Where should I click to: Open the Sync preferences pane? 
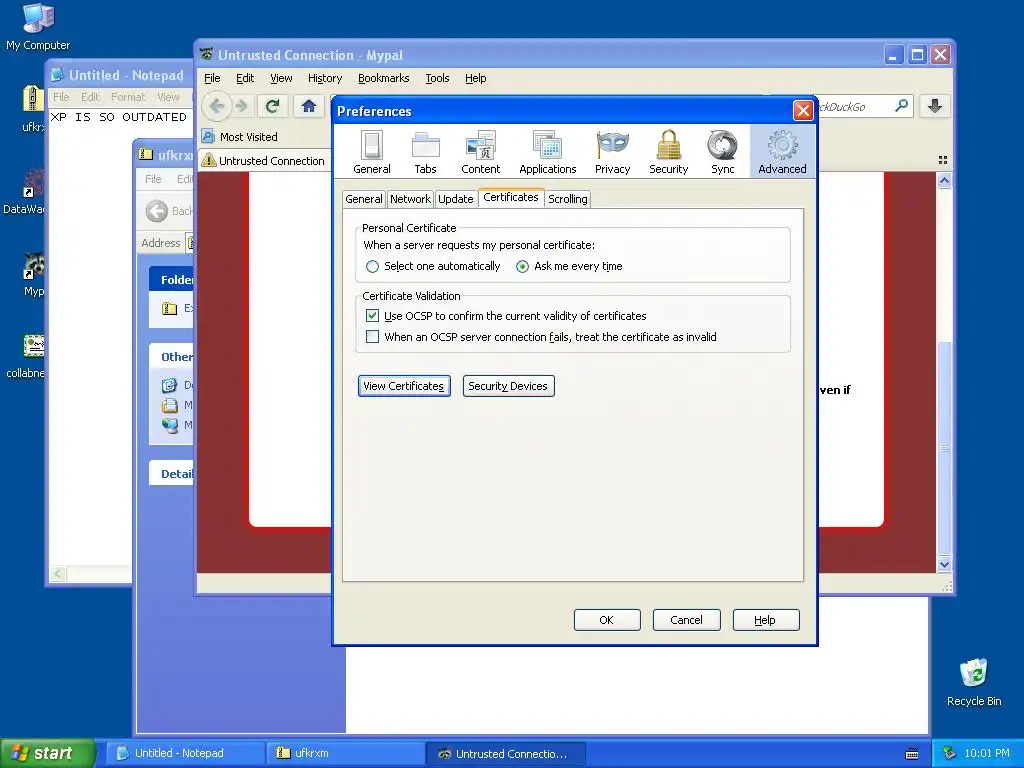tap(722, 152)
